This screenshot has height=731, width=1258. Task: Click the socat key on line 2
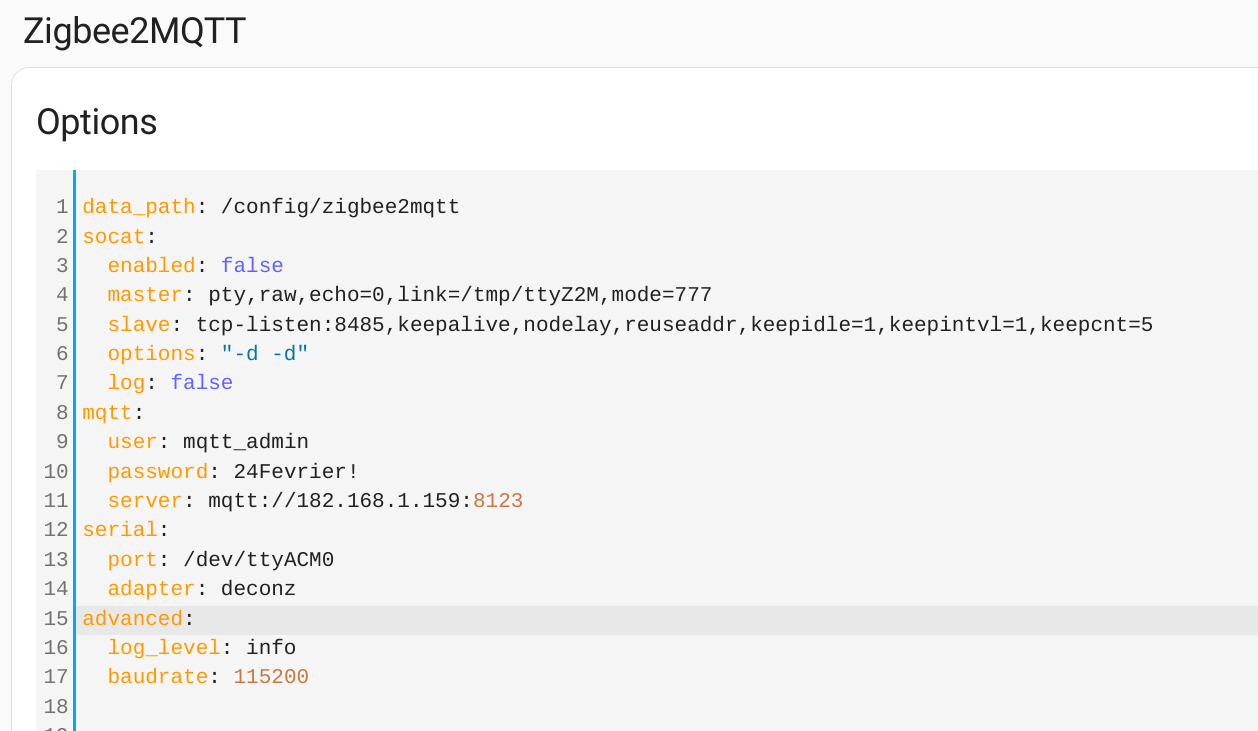113,237
